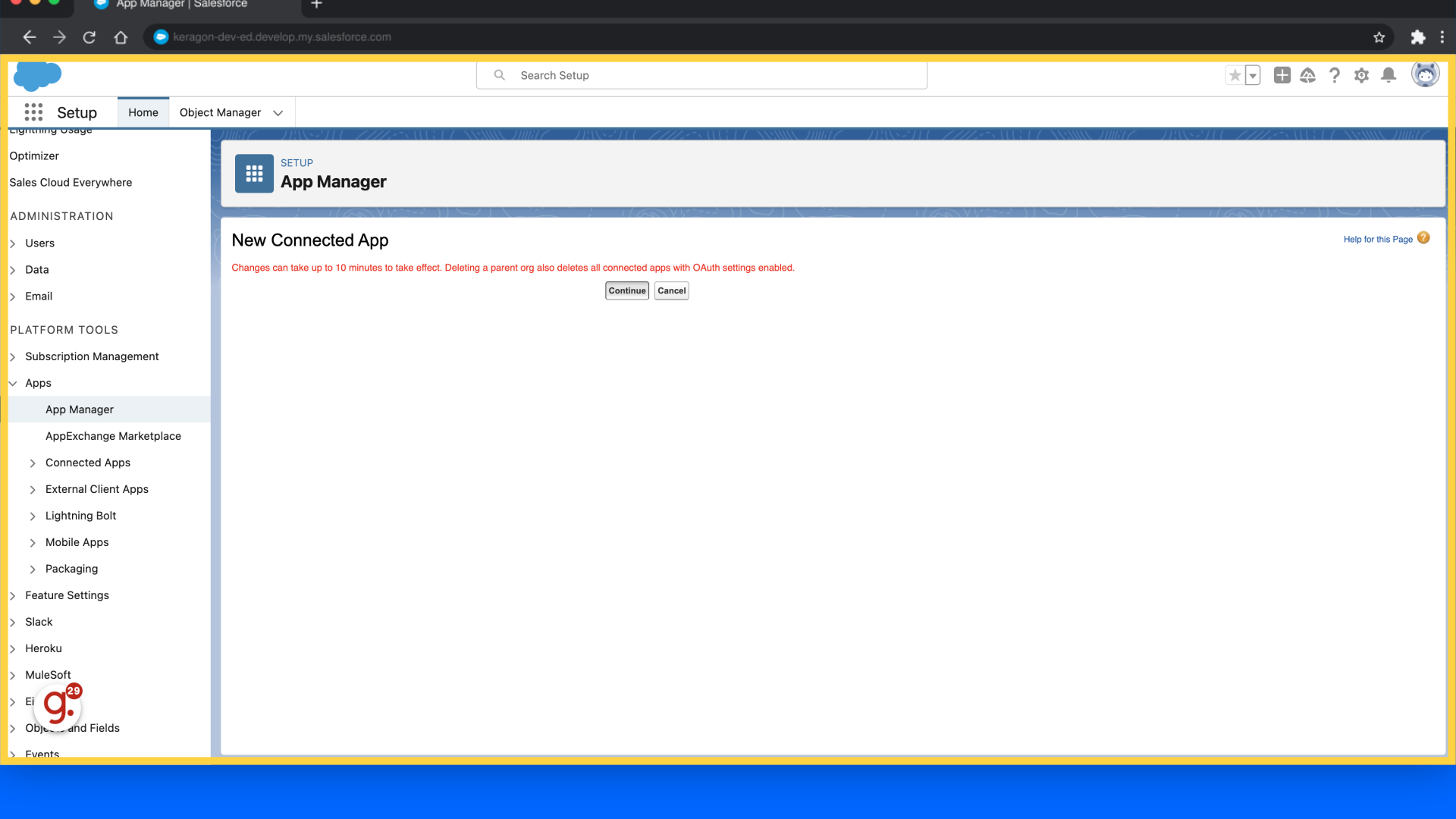Go forward with browser forward arrow
Image resolution: width=1456 pixels, height=819 pixels.
coord(59,37)
